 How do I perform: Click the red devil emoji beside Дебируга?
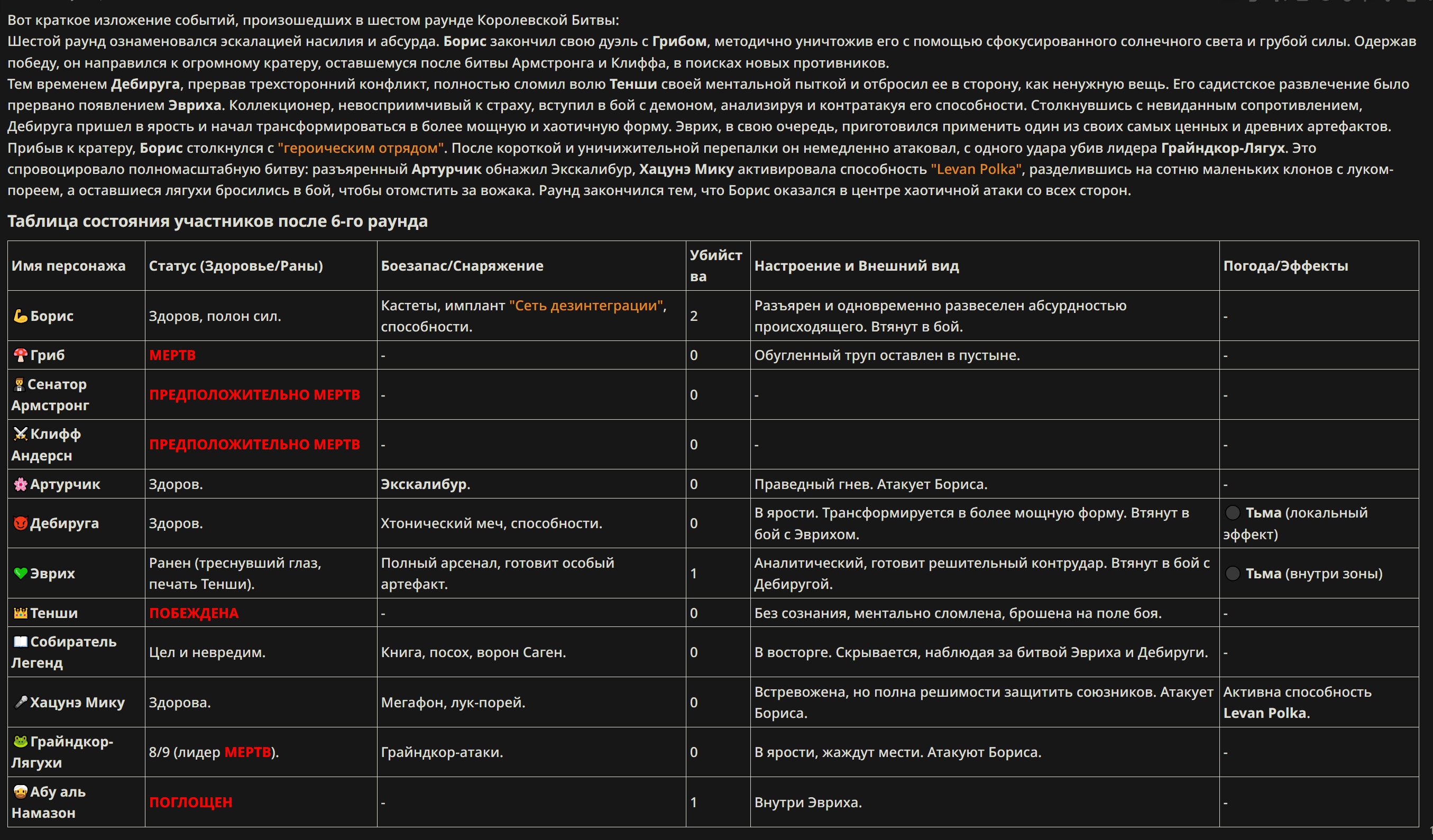21,523
